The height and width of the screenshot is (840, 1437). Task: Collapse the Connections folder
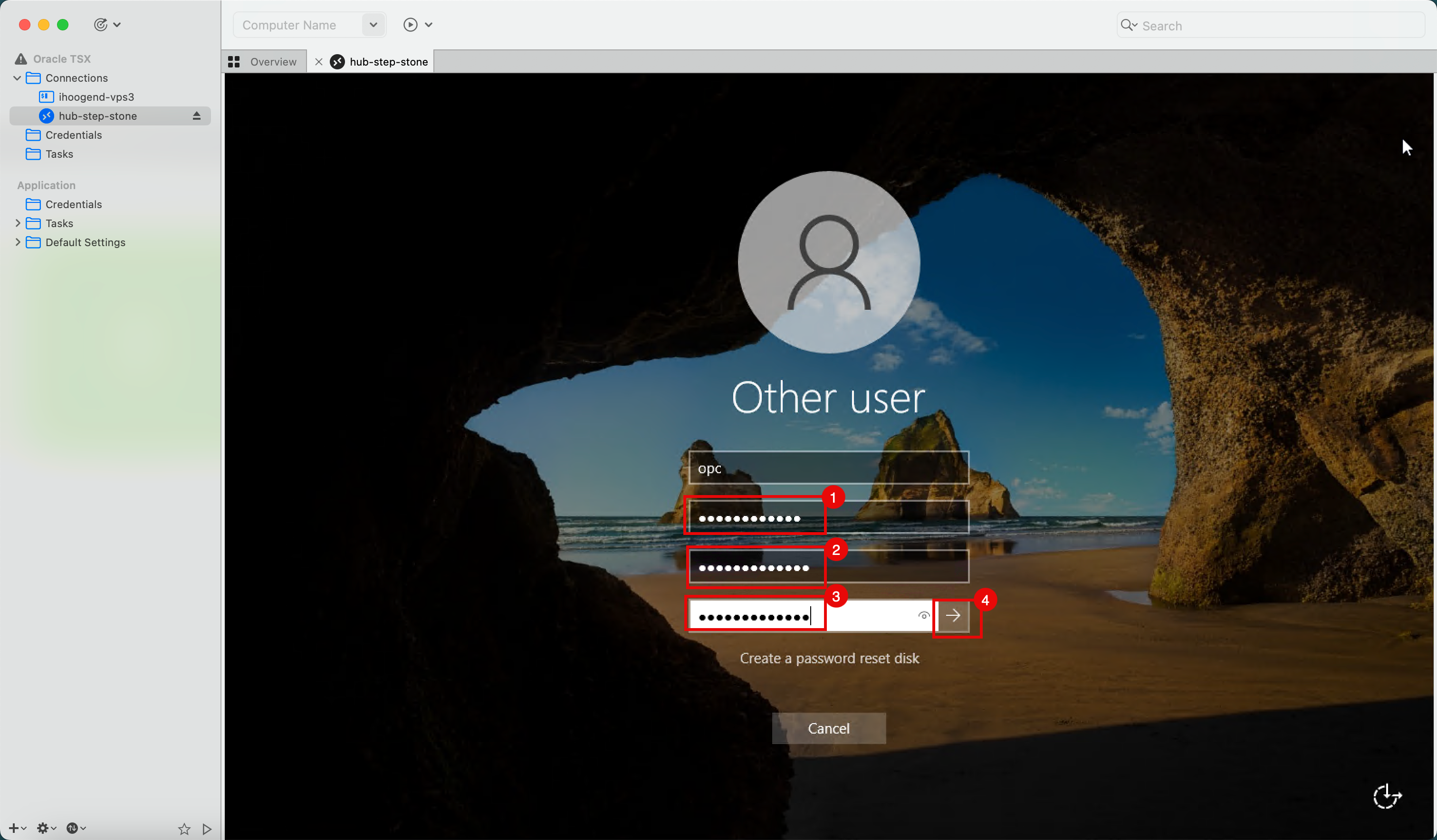pos(17,78)
